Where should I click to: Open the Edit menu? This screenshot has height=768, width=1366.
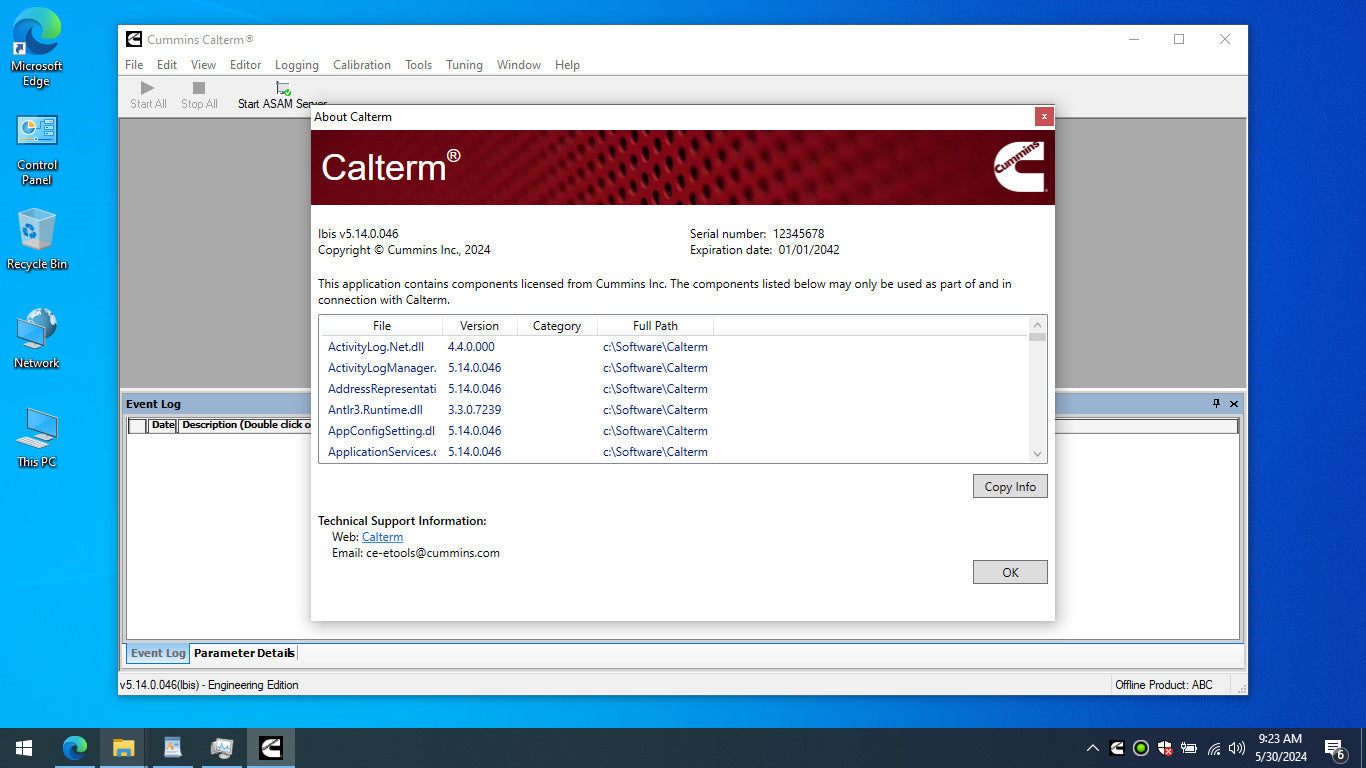tap(167, 65)
